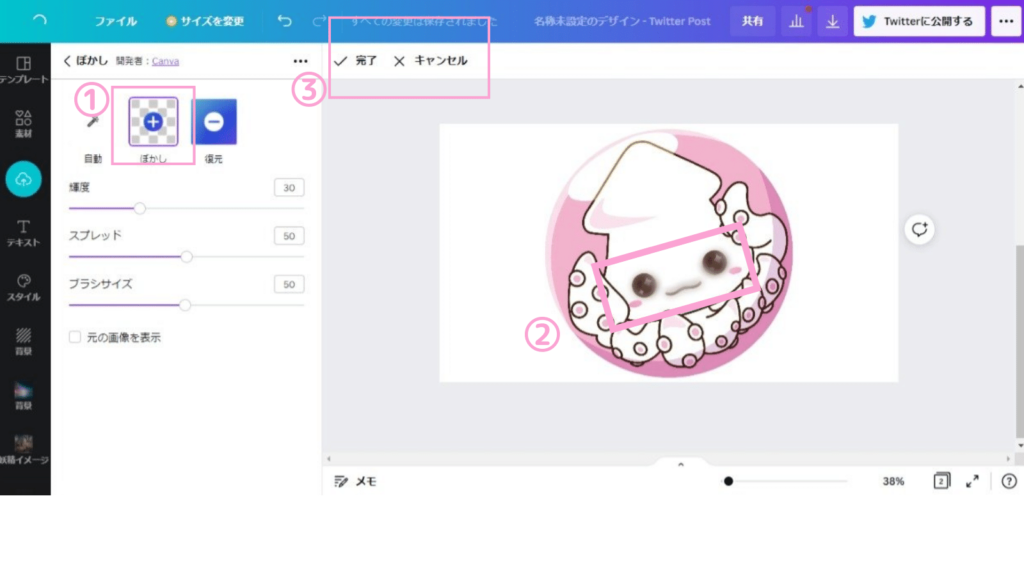Click the 共有 share button
1024x576 pixels.
click(752, 21)
